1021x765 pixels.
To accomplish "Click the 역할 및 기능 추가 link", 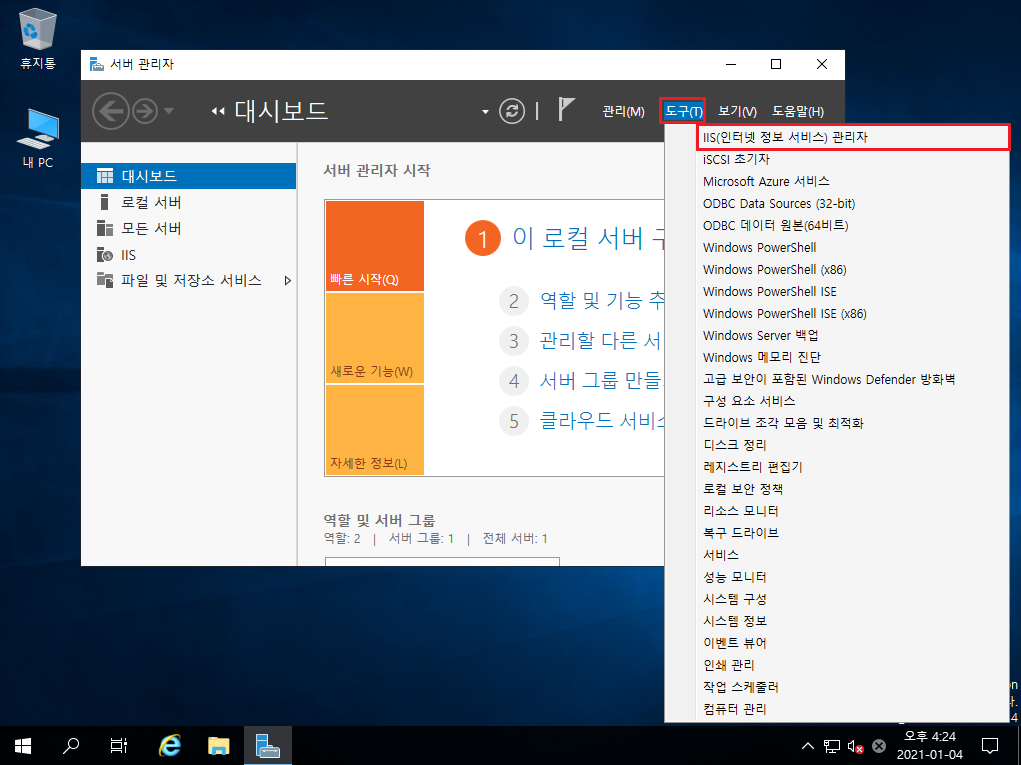I will click(x=602, y=301).
